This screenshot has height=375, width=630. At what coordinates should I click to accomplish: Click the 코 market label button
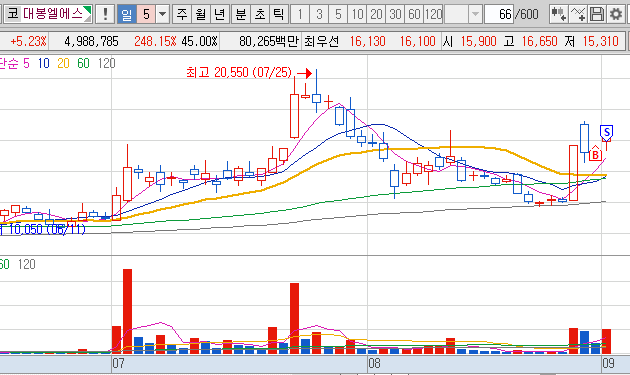click(x=12, y=14)
